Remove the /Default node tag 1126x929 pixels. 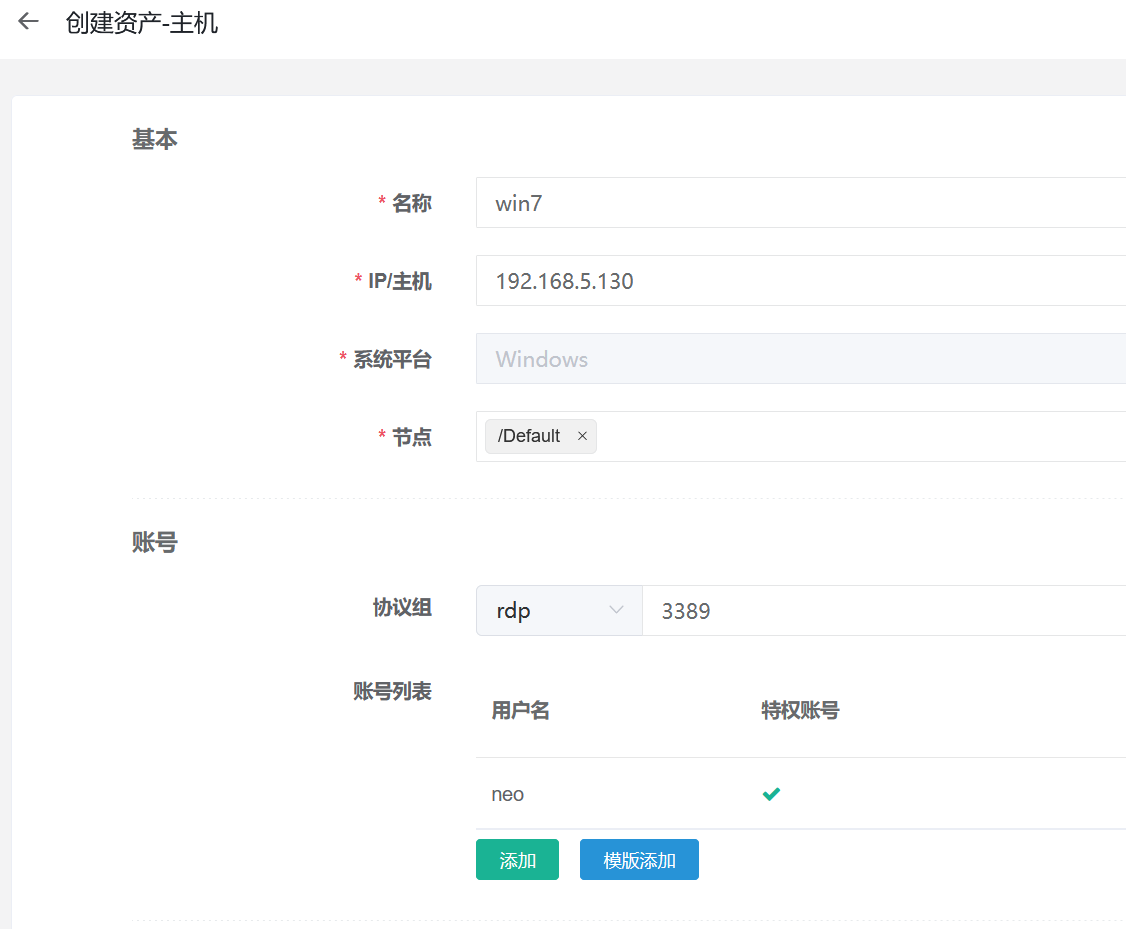pos(582,436)
